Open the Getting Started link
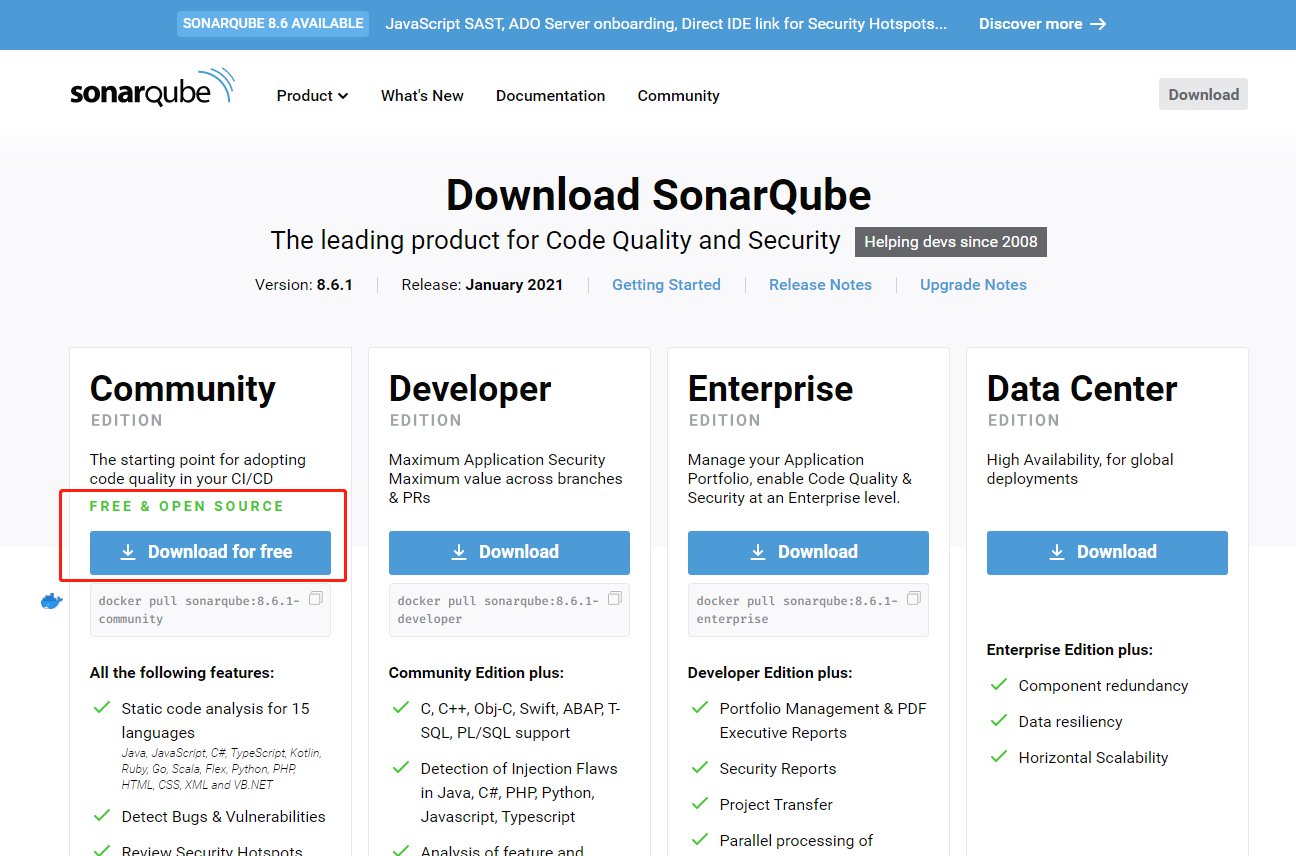Viewport: 1296px width, 856px height. click(x=666, y=284)
